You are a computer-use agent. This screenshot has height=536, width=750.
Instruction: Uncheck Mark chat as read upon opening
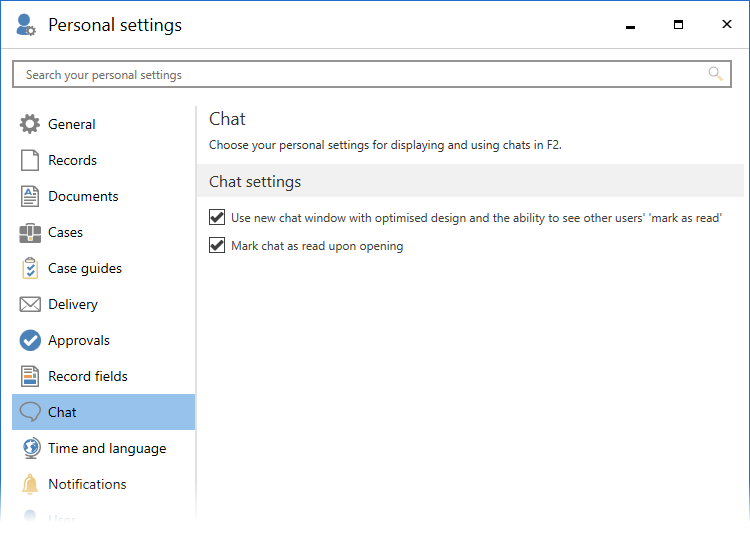coord(217,245)
